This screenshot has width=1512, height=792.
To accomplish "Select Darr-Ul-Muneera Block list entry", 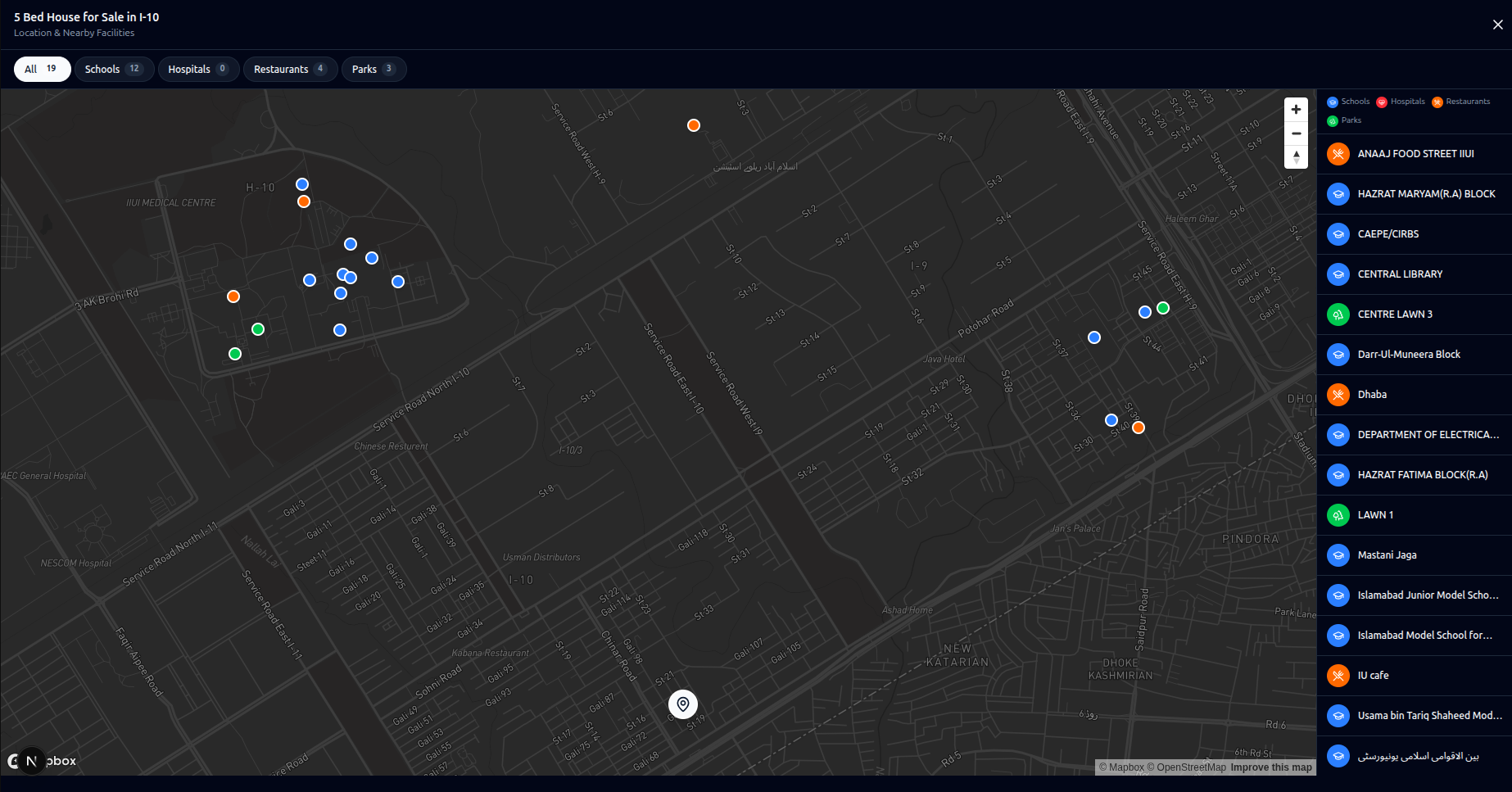I will [x=1415, y=355].
